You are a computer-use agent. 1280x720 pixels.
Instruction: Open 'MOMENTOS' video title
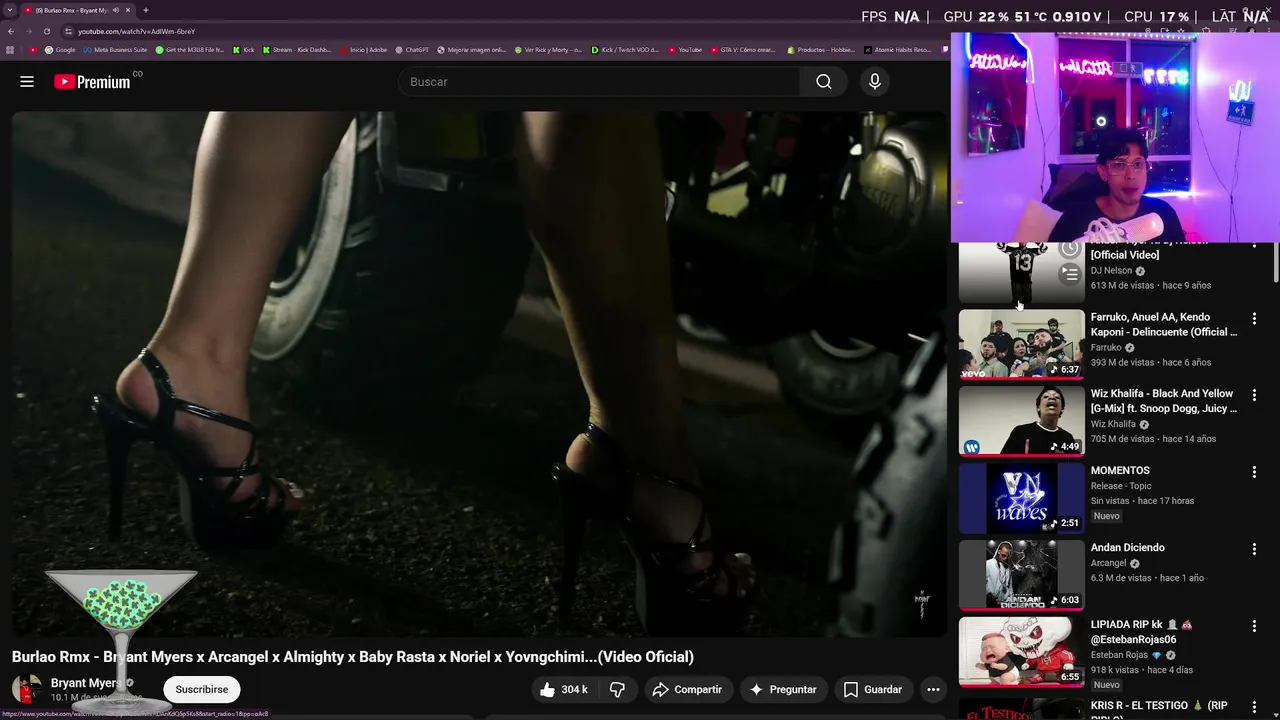(1120, 470)
